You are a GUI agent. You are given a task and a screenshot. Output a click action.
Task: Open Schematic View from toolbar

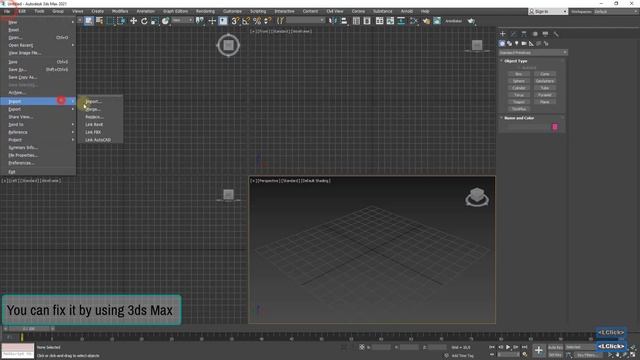(401, 21)
